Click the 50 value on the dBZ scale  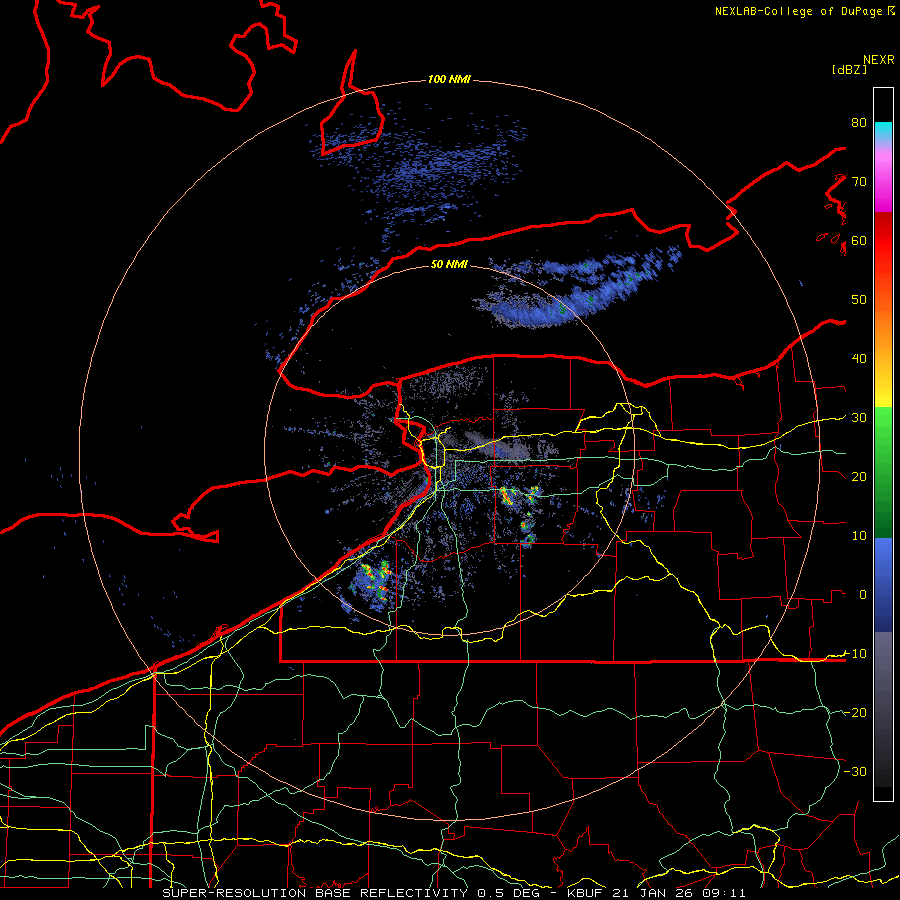pos(859,300)
